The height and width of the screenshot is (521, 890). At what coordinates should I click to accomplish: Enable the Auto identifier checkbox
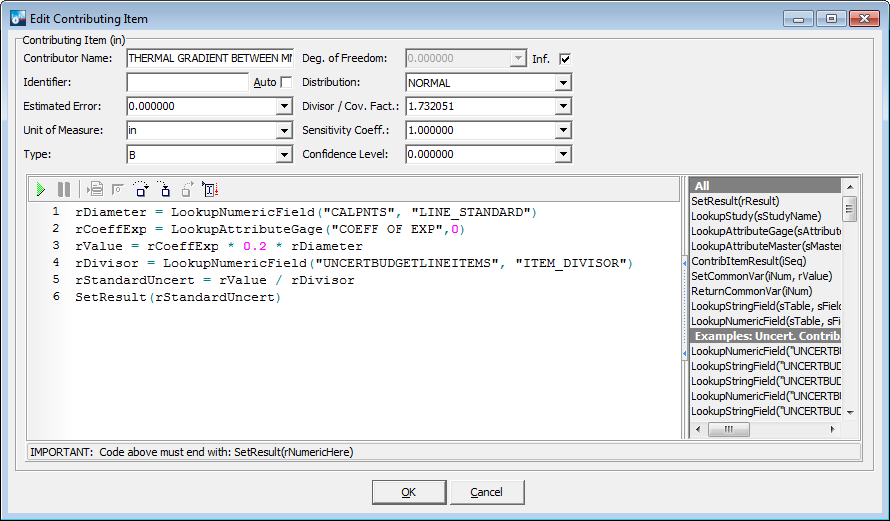(x=286, y=82)
